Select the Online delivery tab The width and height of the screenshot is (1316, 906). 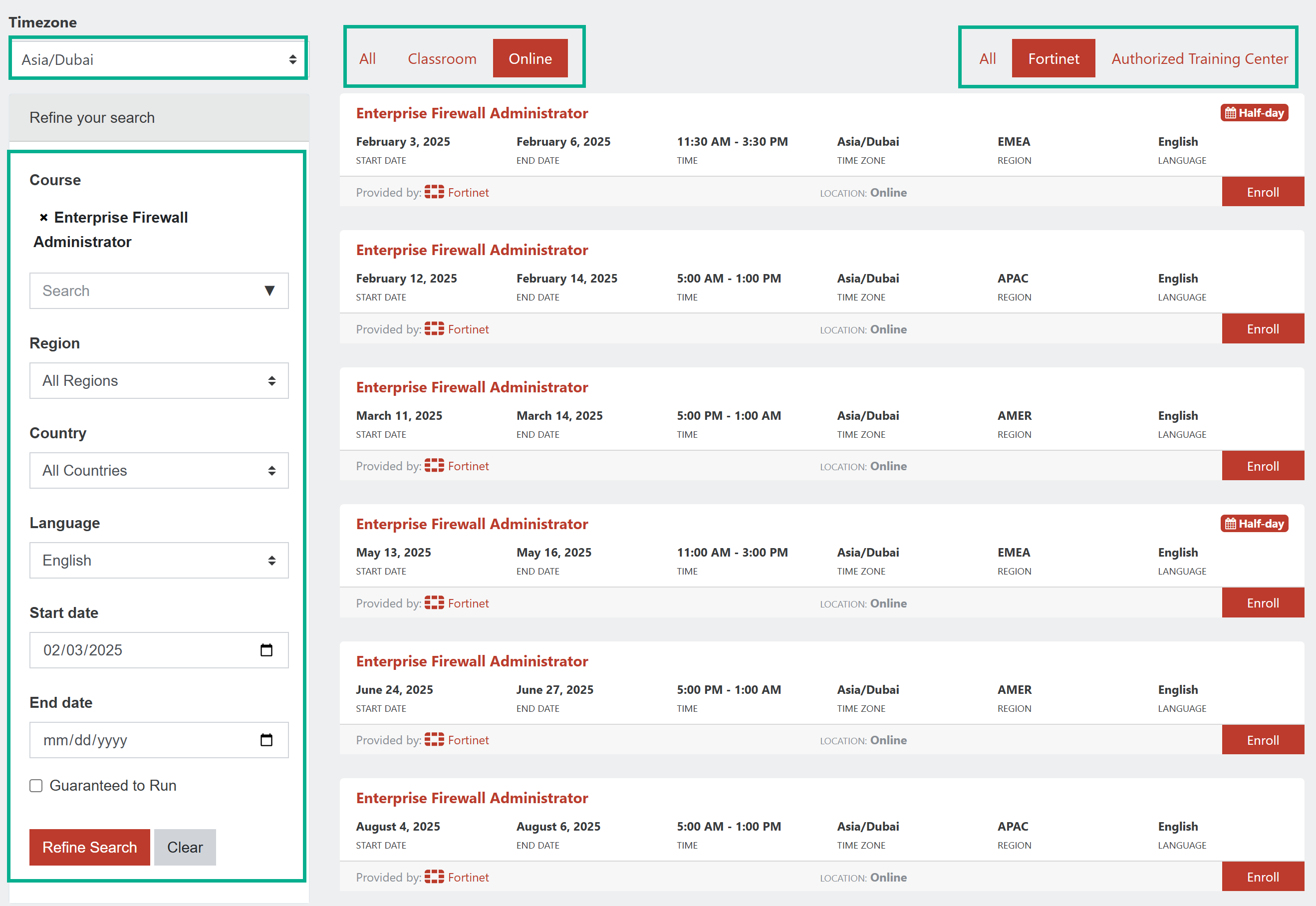coord(529,58)
